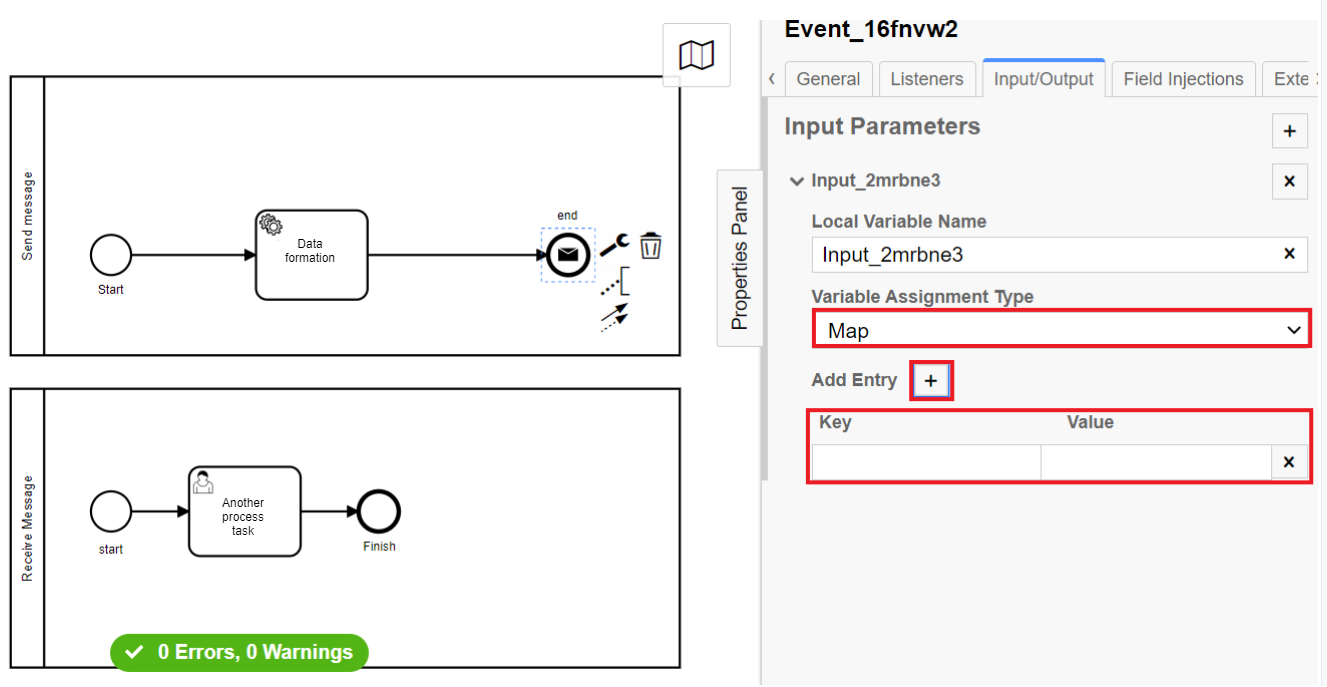Add a map entry with plus button
The height and width of the screenshot is (687, 1327).
click(x=931, y=381)
